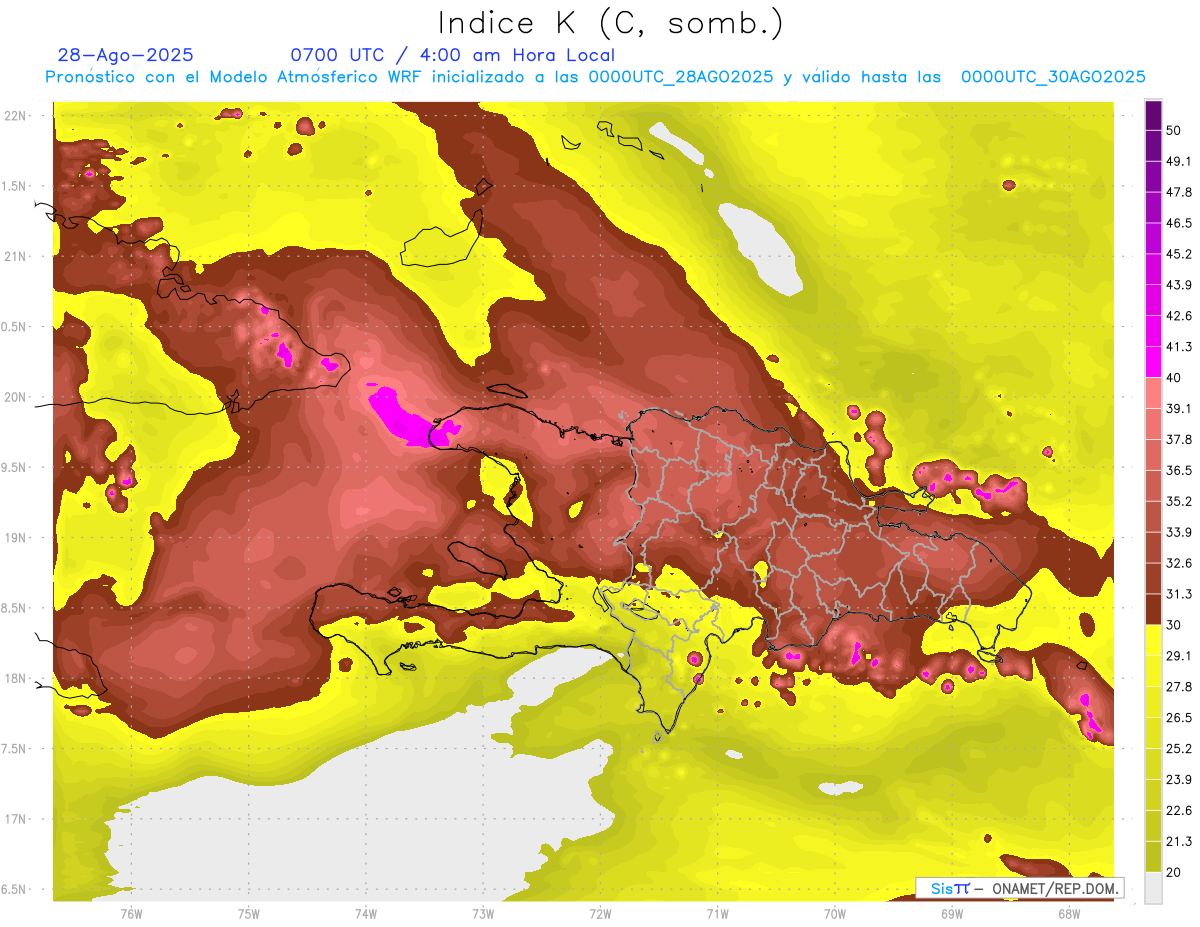This screenshot has height=927, width=1200.
Task: Select the legend value "32.6"
Action: (x=1178, y=563)
